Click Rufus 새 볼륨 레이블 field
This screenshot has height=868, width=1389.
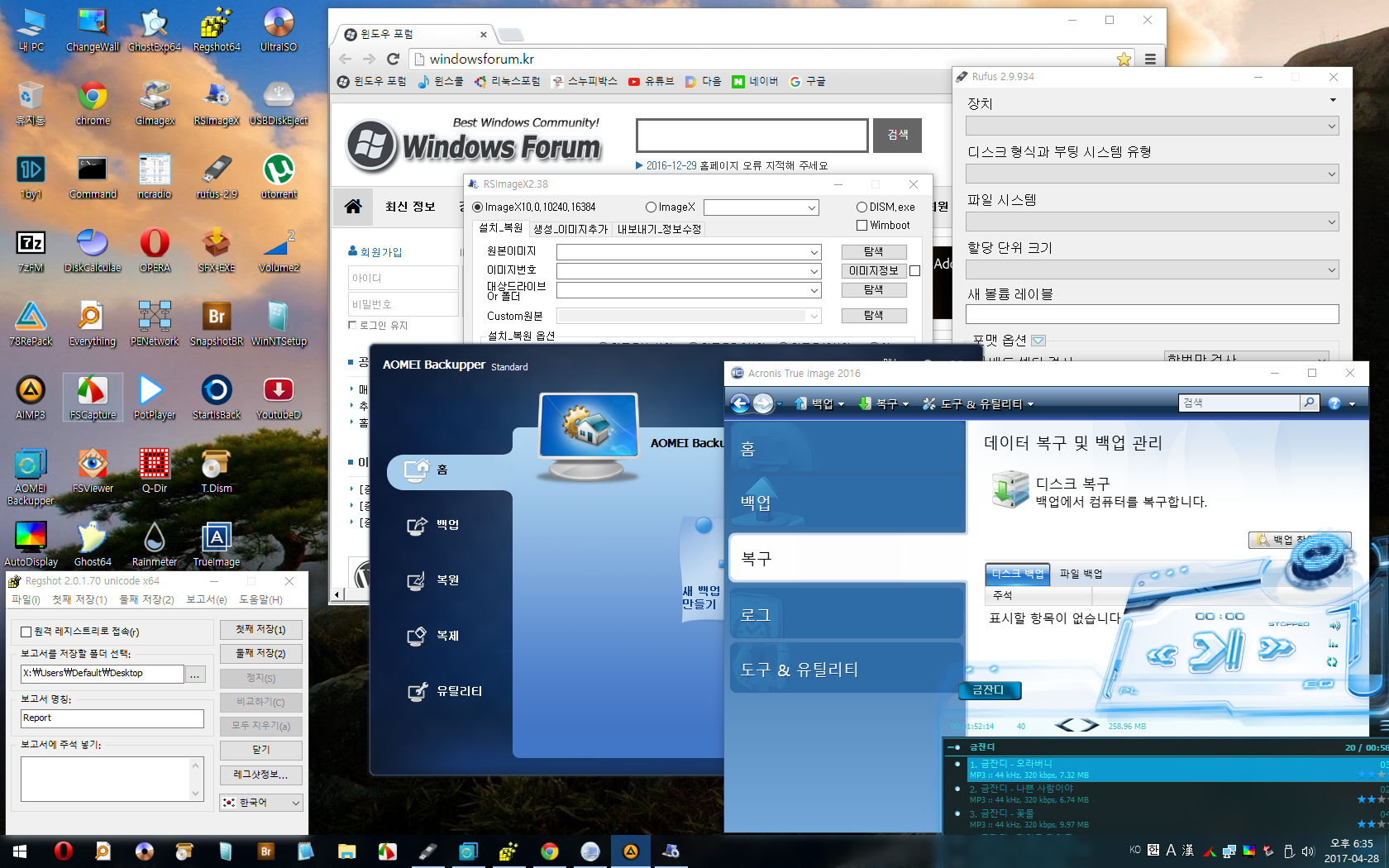1152,314
